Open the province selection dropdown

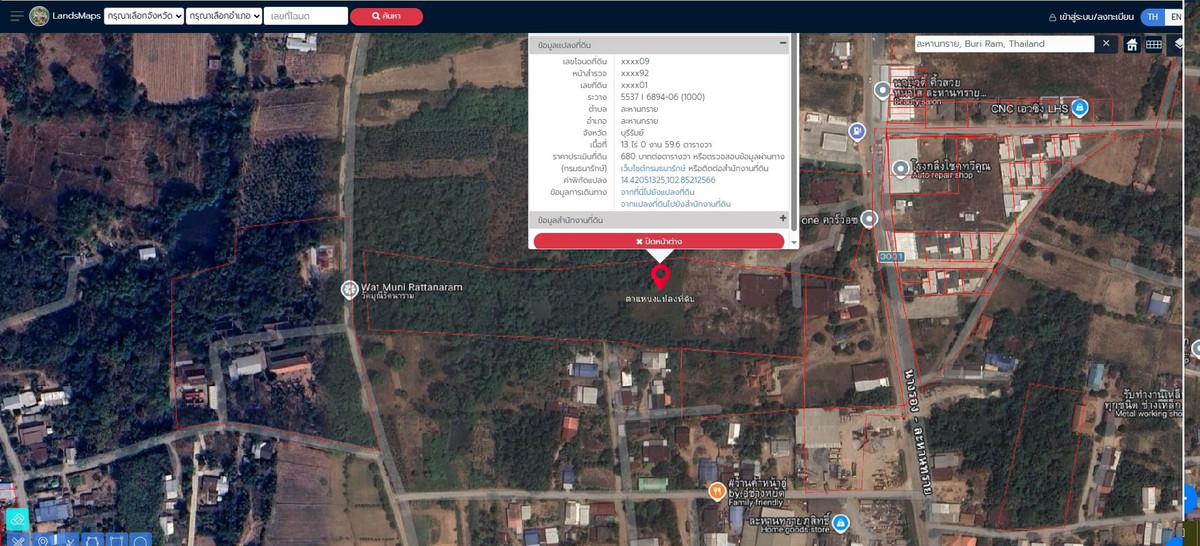point(143,16)
